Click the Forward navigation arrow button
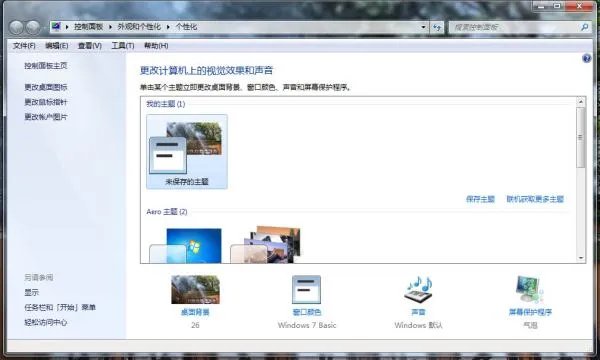 [33, 27]
